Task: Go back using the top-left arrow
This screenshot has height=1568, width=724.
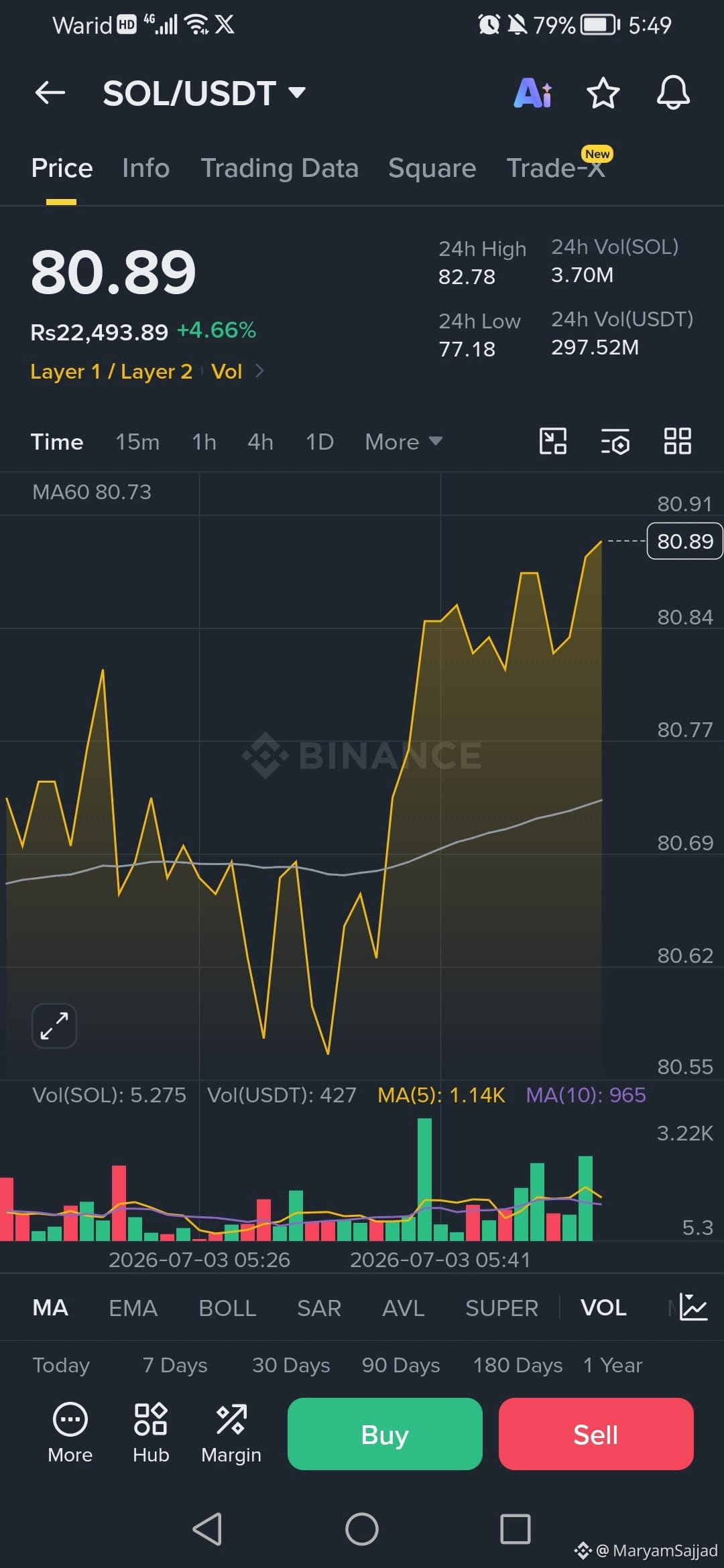Action: click(50, 92)
